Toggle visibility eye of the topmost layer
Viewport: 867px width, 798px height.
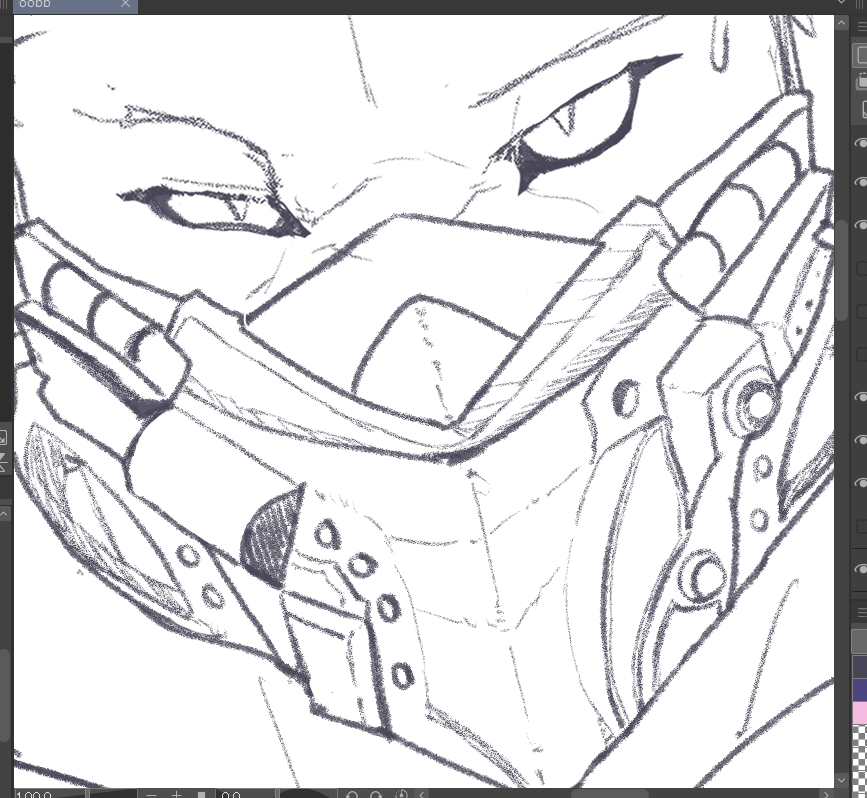point(861,143)
